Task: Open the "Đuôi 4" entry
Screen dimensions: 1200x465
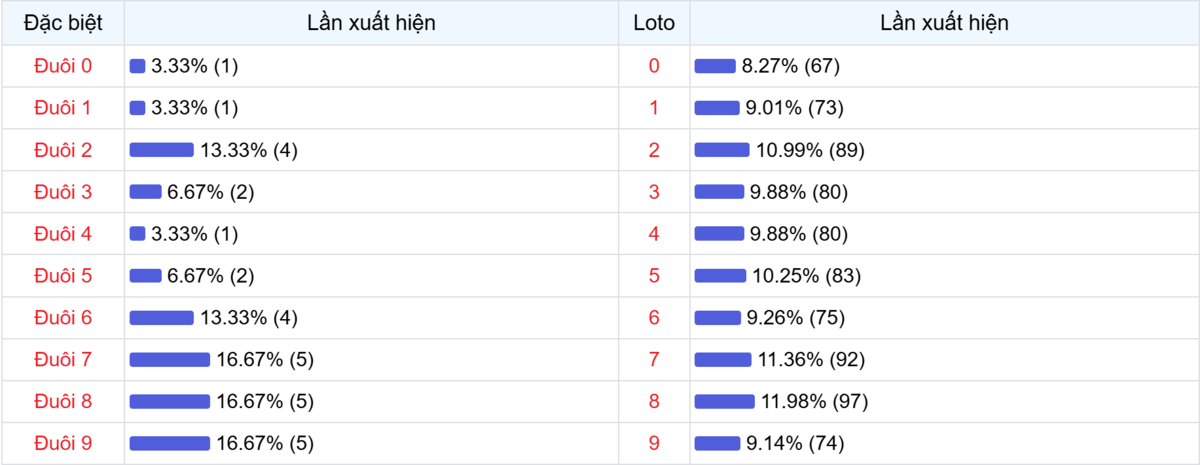Action: pos(62,234)
